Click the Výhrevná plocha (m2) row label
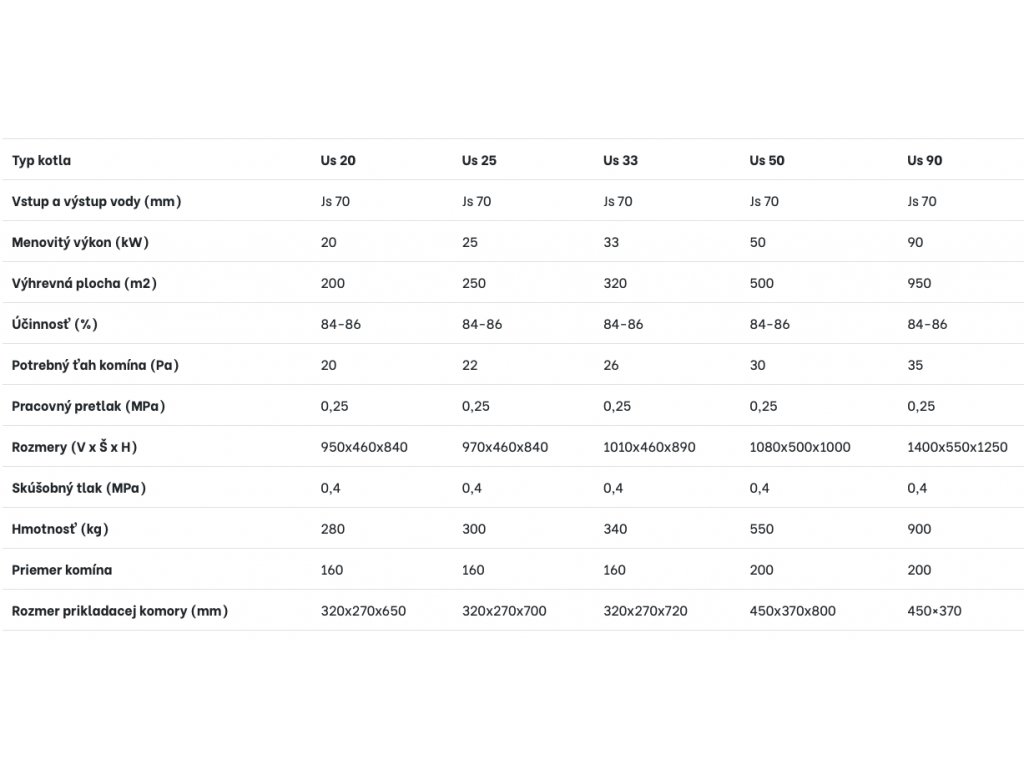 coord(84,283)
